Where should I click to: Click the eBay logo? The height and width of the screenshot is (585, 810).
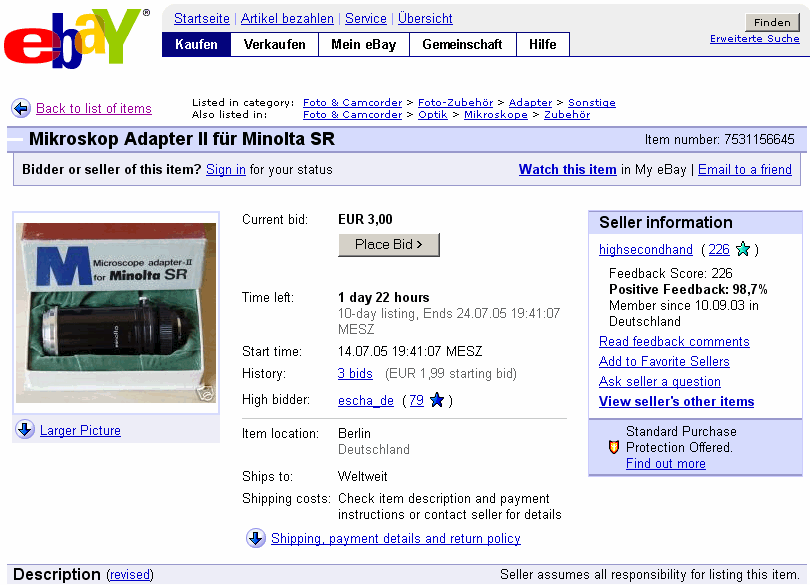point(76,38)
